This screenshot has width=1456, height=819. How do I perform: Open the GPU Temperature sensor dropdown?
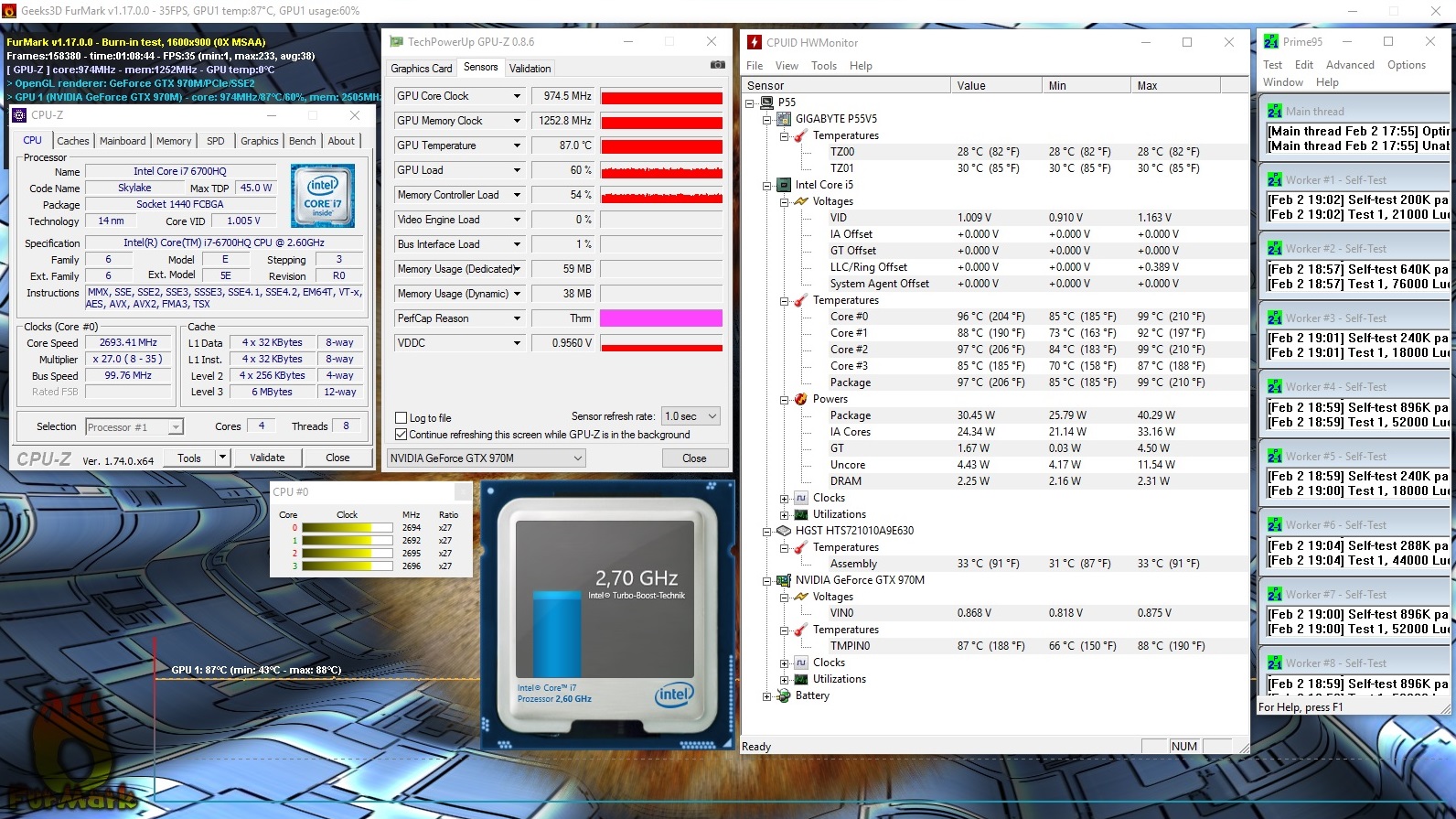(517, 145)
